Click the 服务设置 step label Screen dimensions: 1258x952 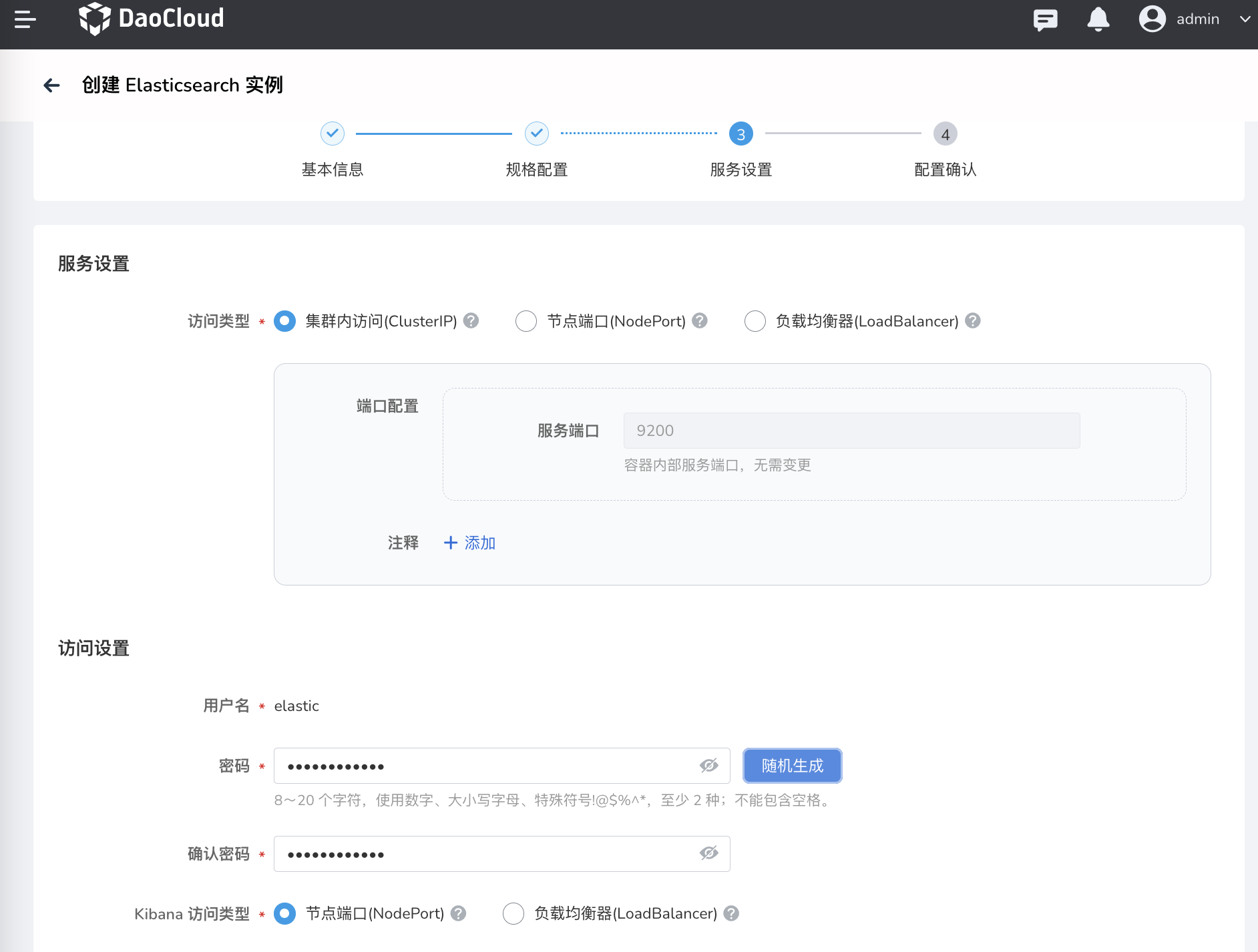coord(741,170)
